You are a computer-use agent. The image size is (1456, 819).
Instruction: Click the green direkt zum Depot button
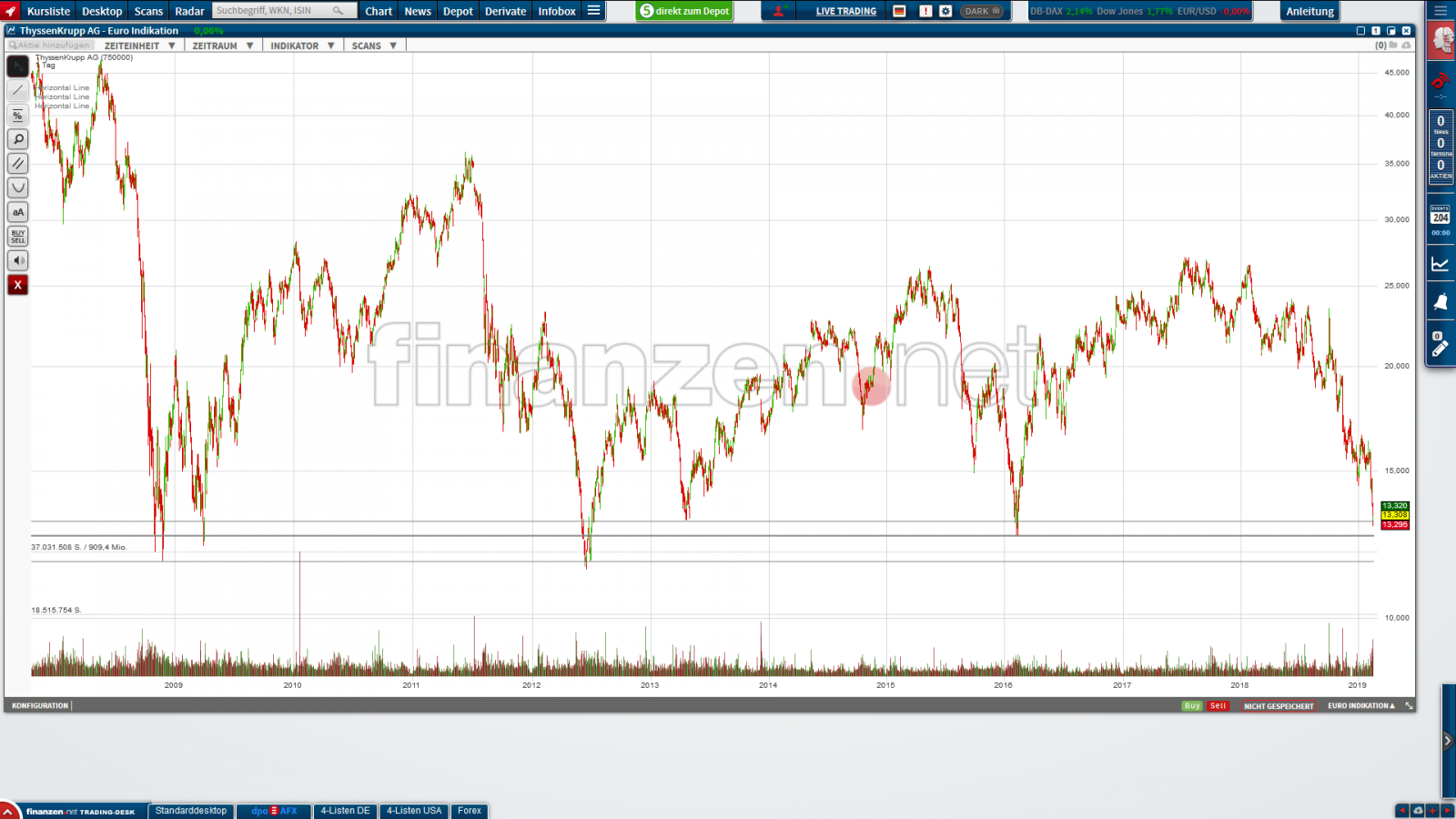click(684, 11)
